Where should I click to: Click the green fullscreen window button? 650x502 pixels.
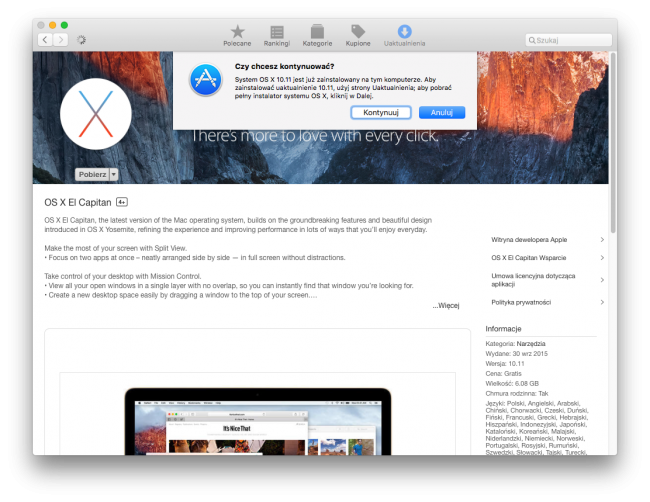[x=64, y=25]
